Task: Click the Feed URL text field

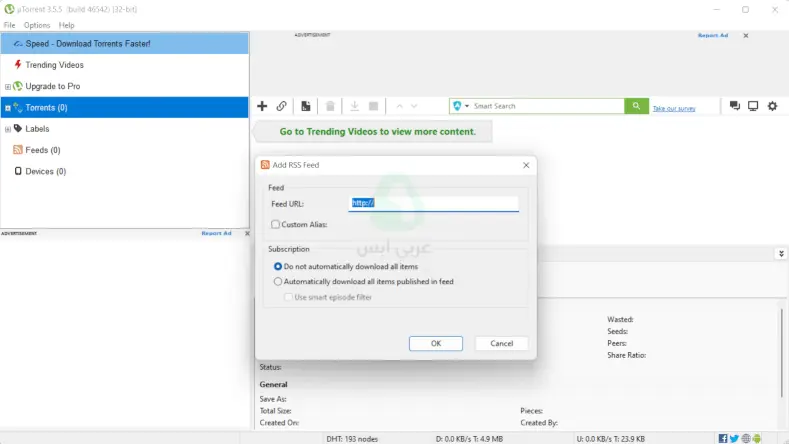Action: pos(433,203)
